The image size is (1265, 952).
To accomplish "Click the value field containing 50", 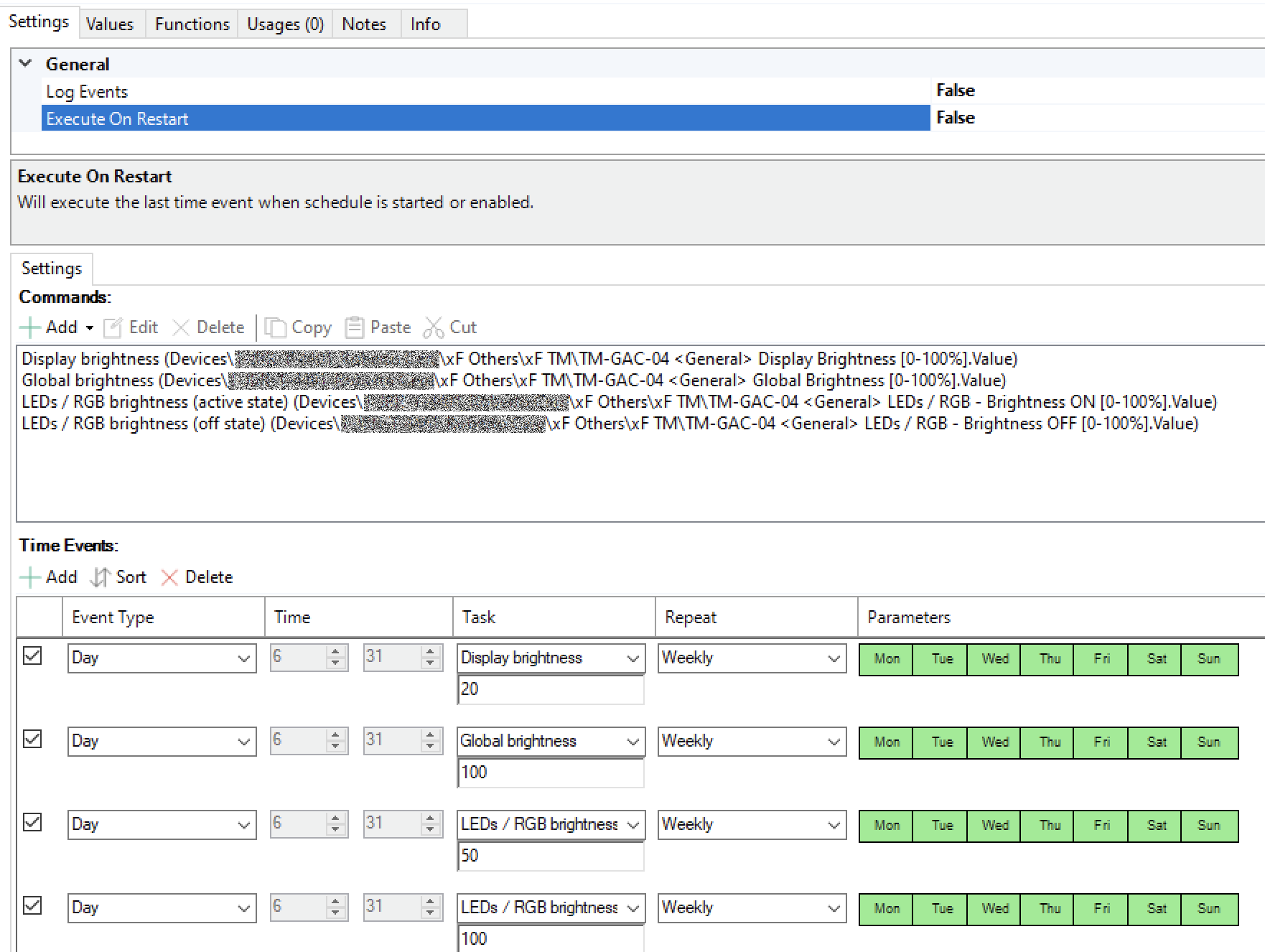I will click(551, 856).
